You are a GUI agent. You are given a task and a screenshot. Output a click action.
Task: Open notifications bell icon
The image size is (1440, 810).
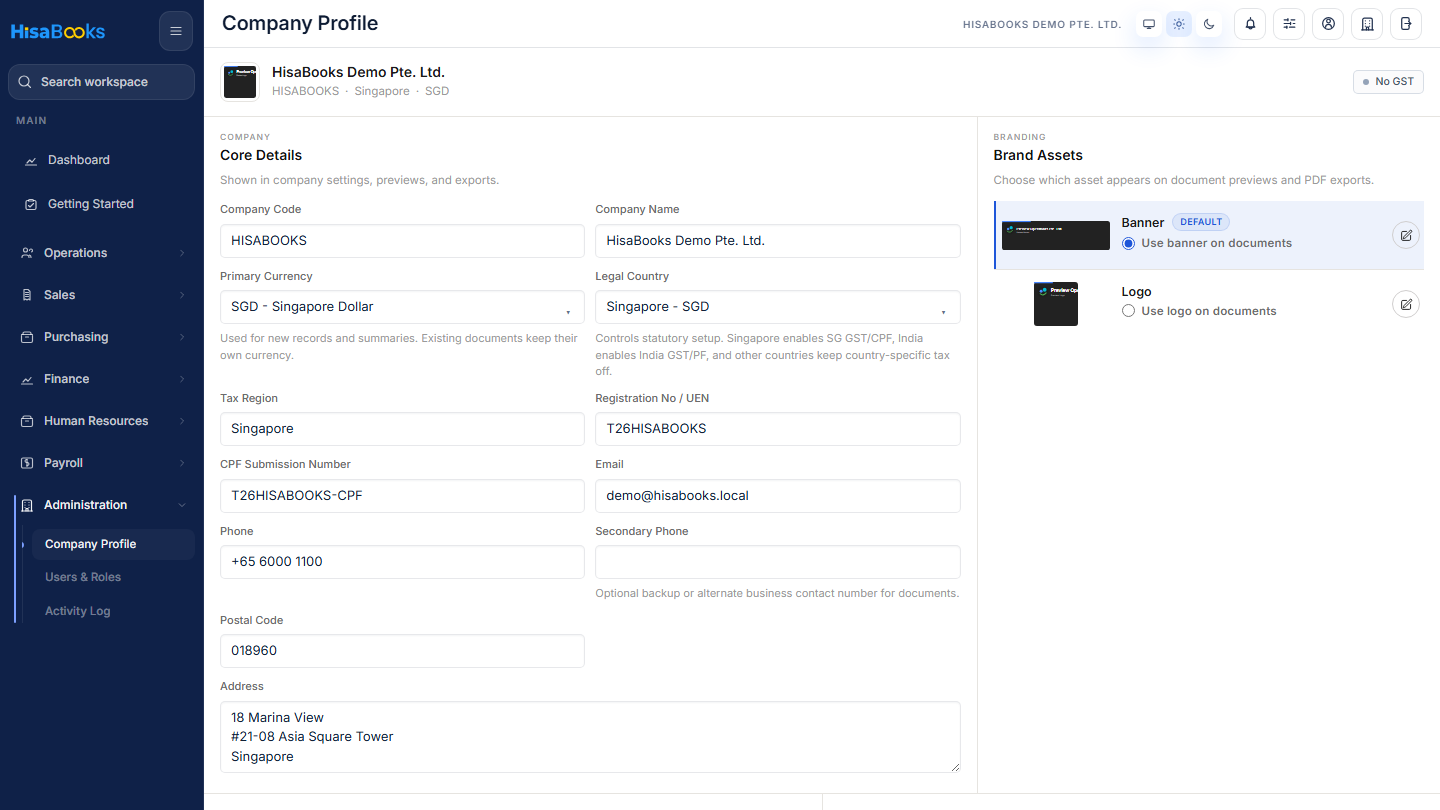(1250, 24)
